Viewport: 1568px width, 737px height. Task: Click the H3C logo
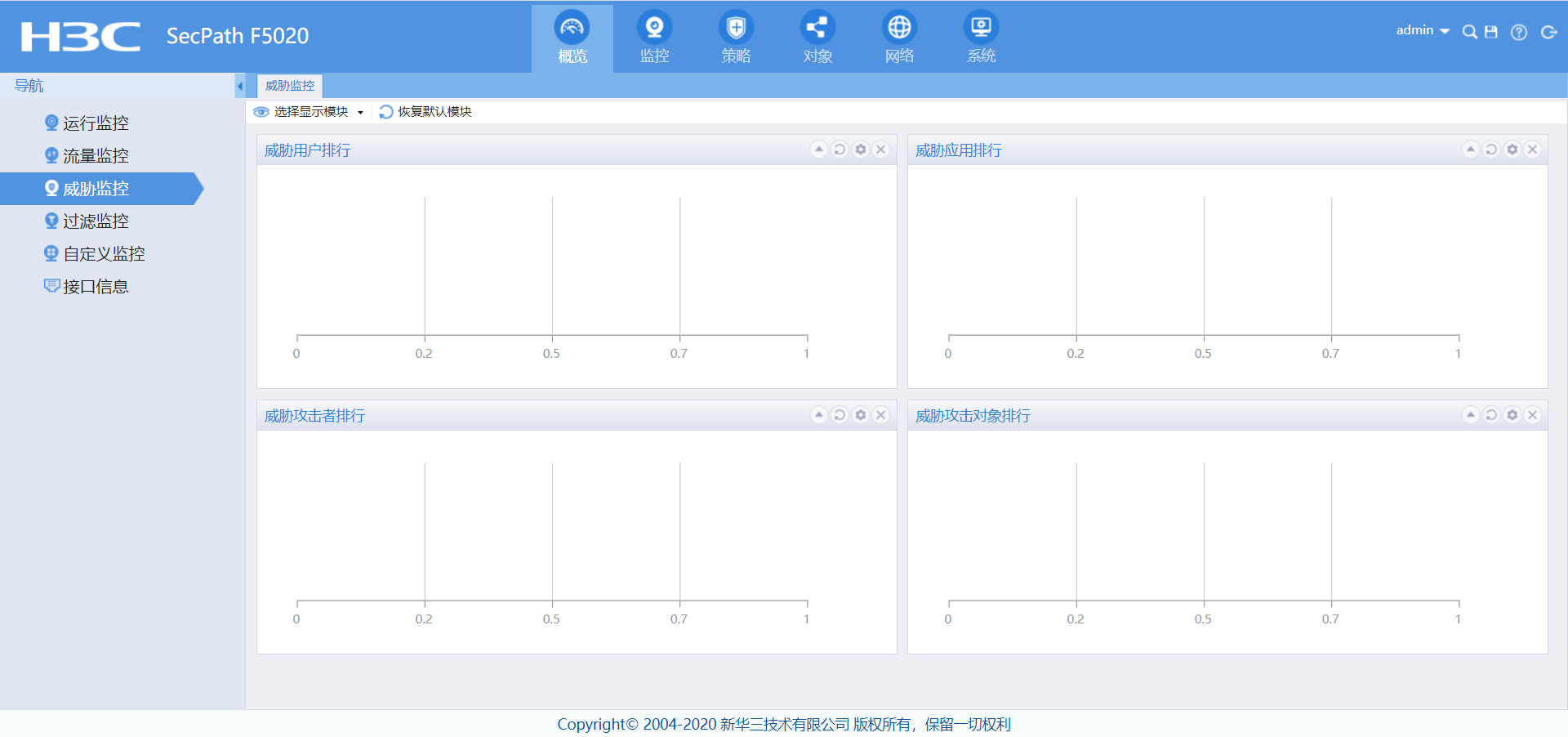click(x=81, y=37)
